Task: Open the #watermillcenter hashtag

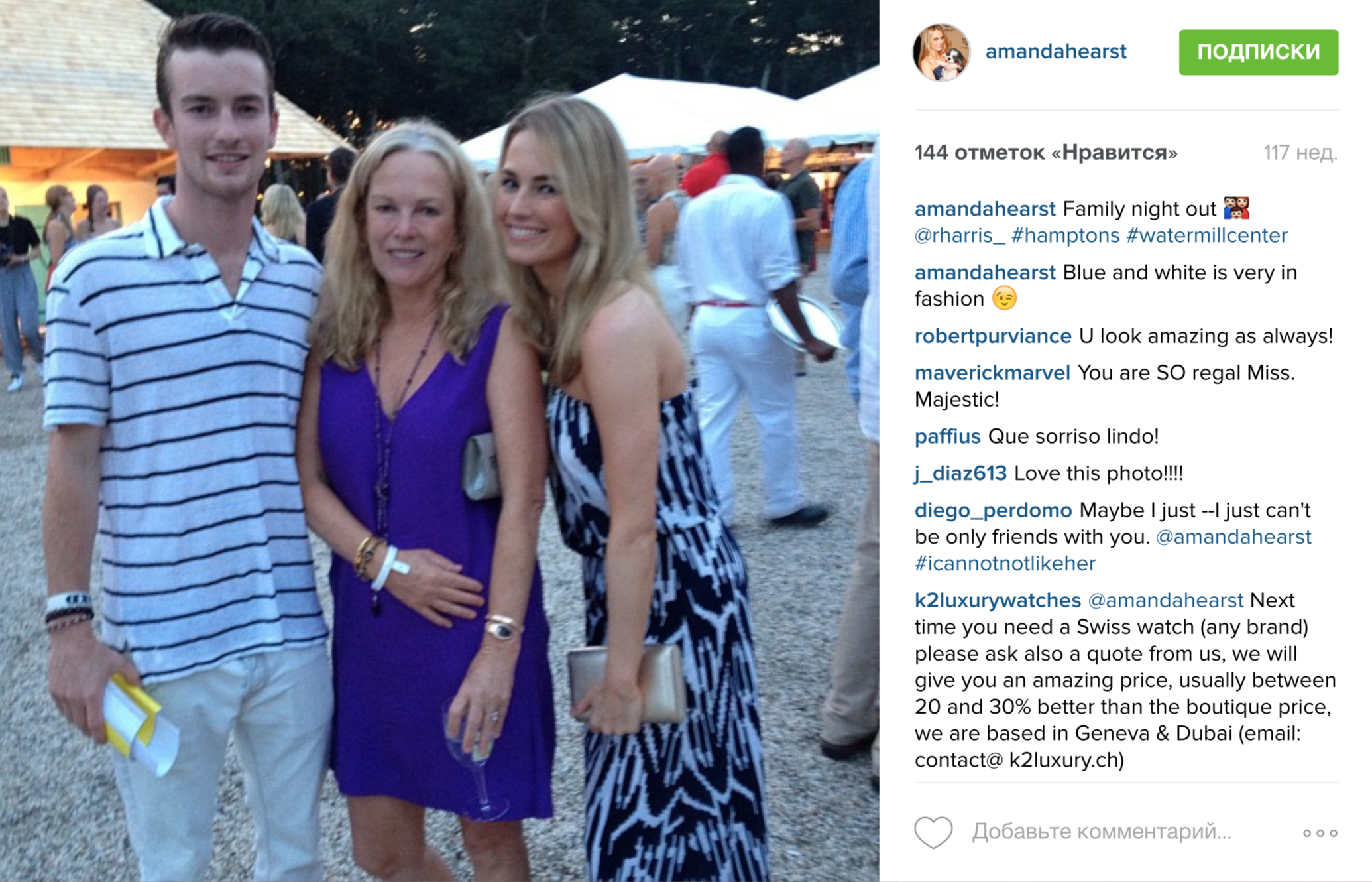Action: tap(1207, 235)
